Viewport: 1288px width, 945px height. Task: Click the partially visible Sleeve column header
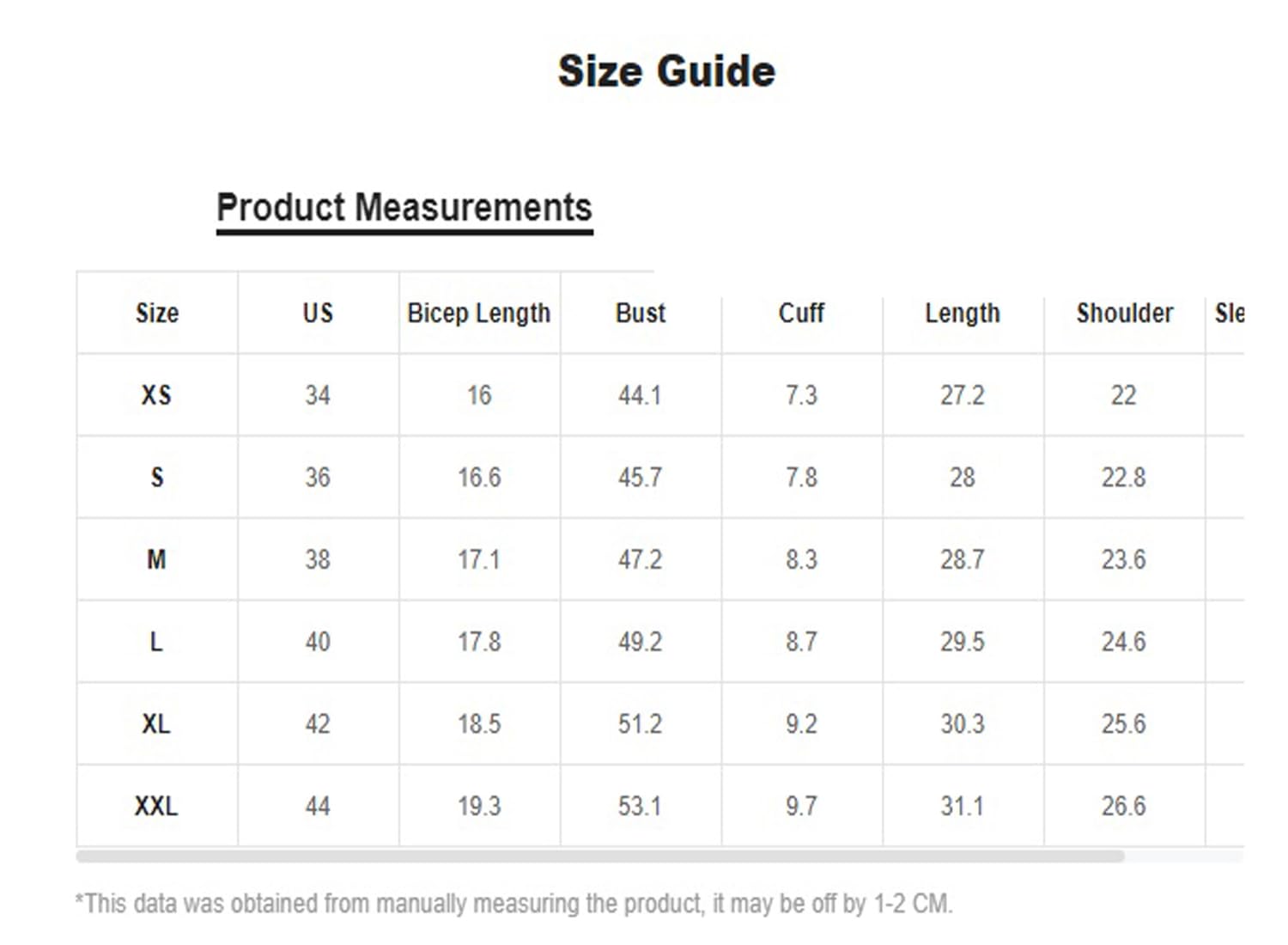pos(1229,313)
